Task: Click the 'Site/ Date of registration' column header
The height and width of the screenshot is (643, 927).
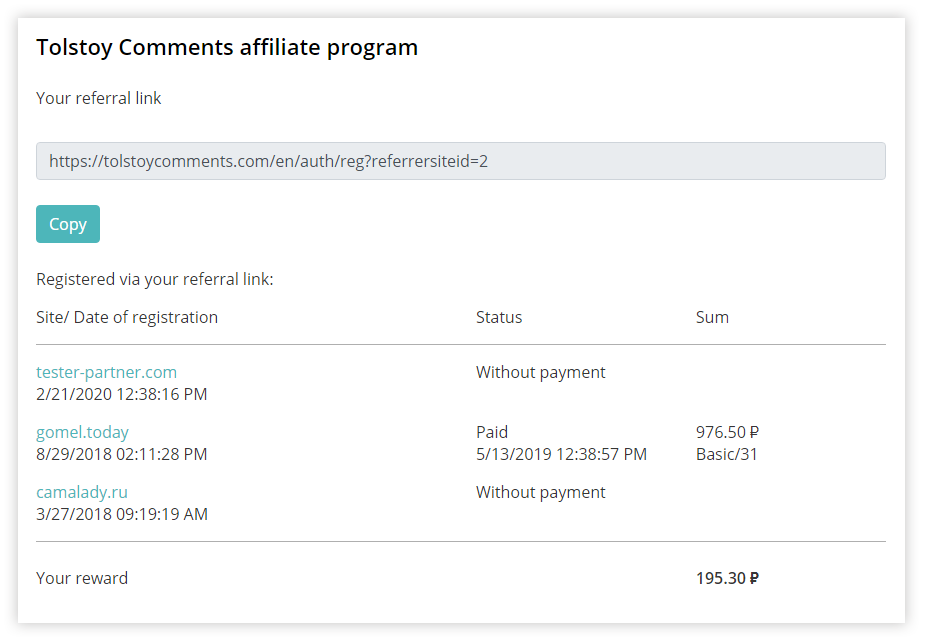Action: coord(127,317)
